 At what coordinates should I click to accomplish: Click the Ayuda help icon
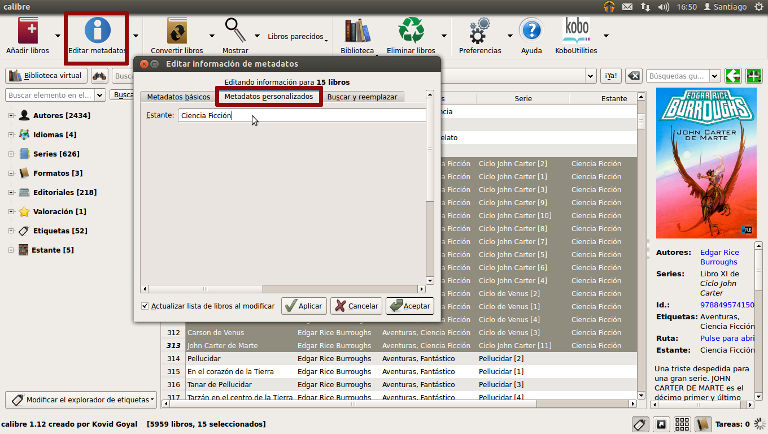coord(531,31)
